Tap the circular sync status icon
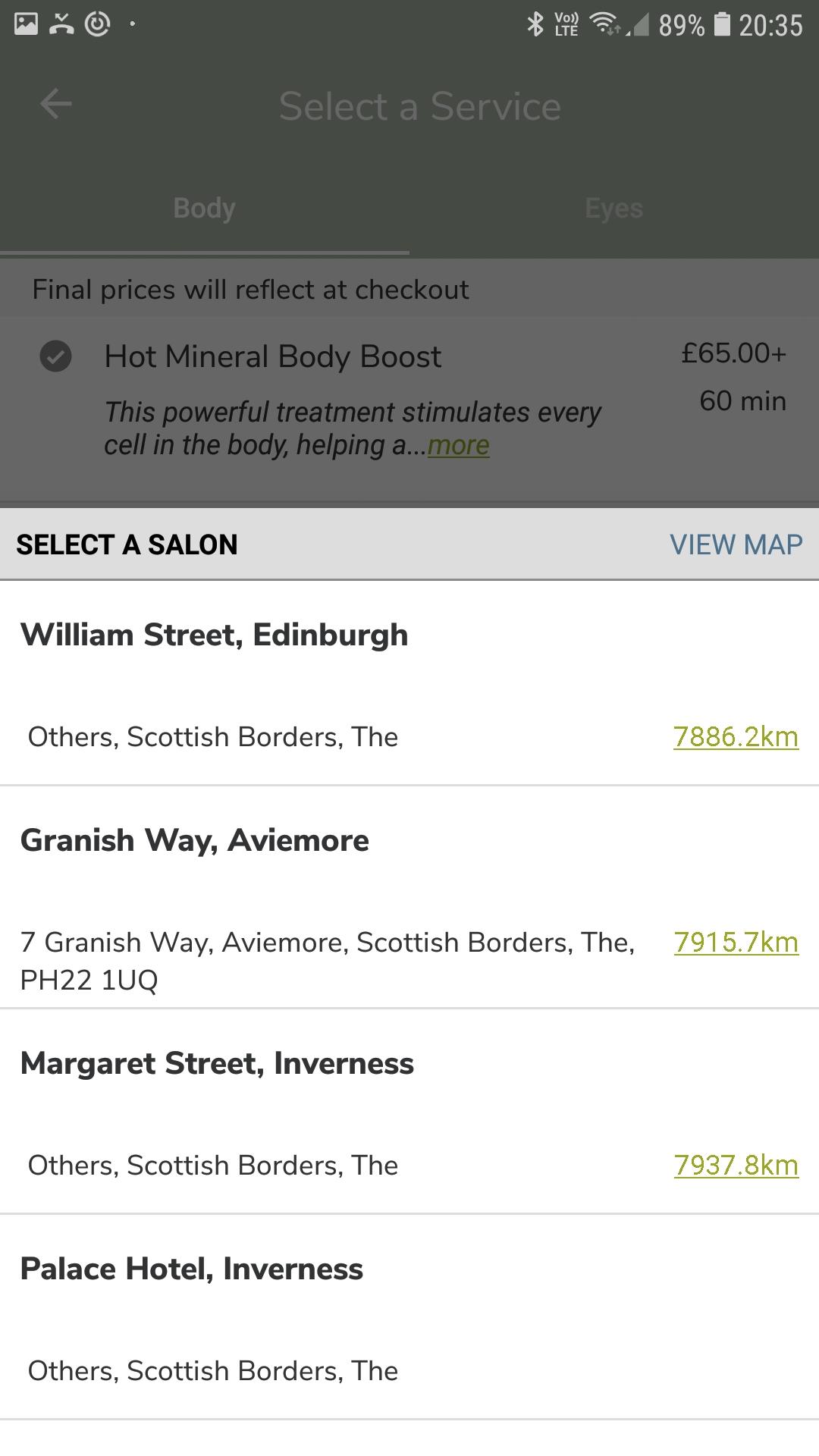 [98, 24]
